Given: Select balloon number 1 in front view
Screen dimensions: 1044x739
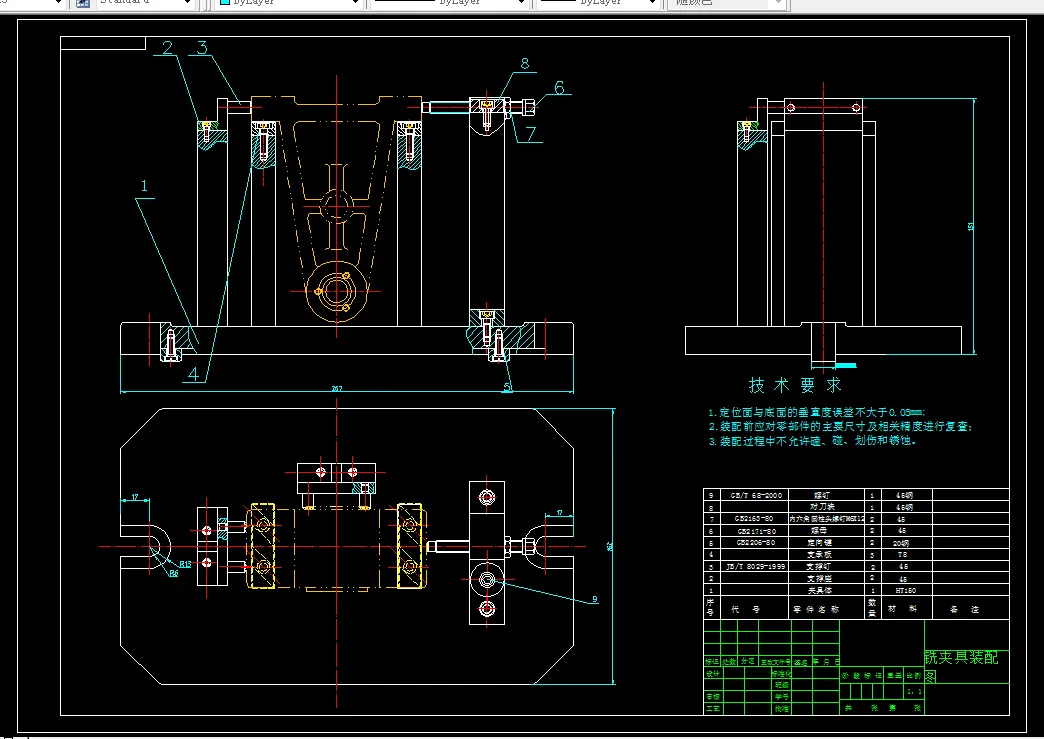Looking at the screenshot, I should 145,186.
